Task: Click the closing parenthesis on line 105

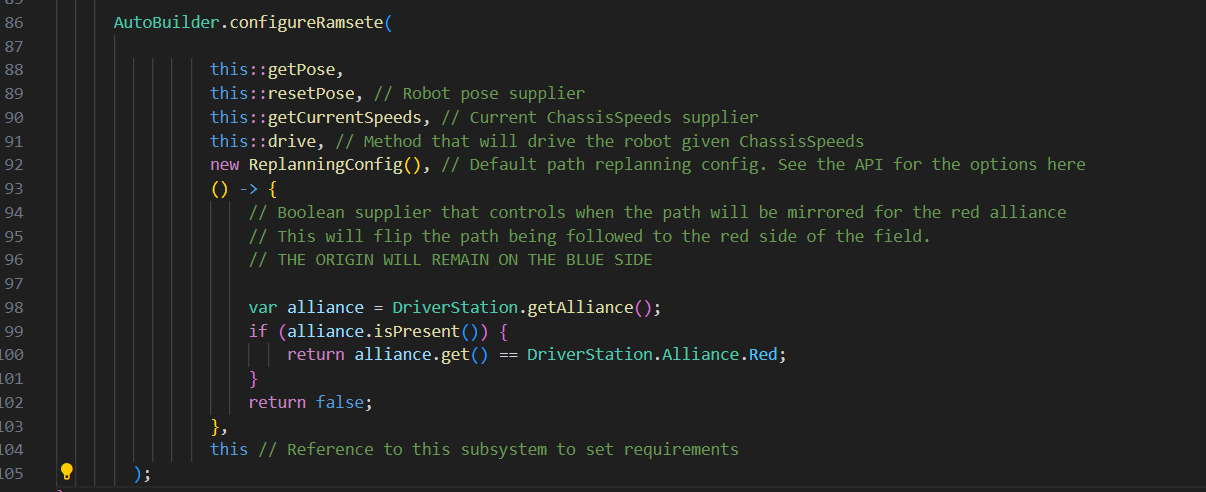Action: point(138,473)
